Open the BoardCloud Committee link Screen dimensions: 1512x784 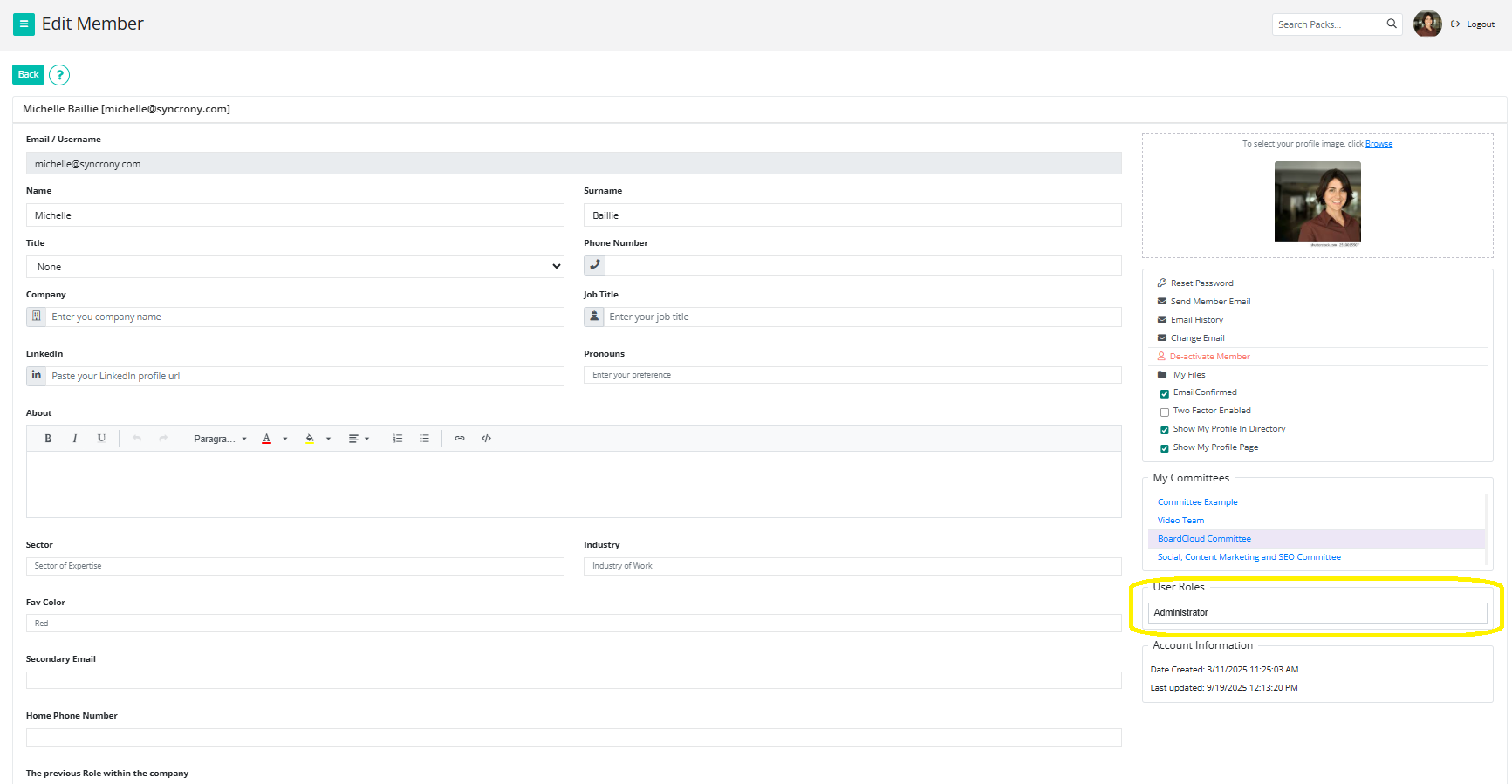click(1204, 539)
